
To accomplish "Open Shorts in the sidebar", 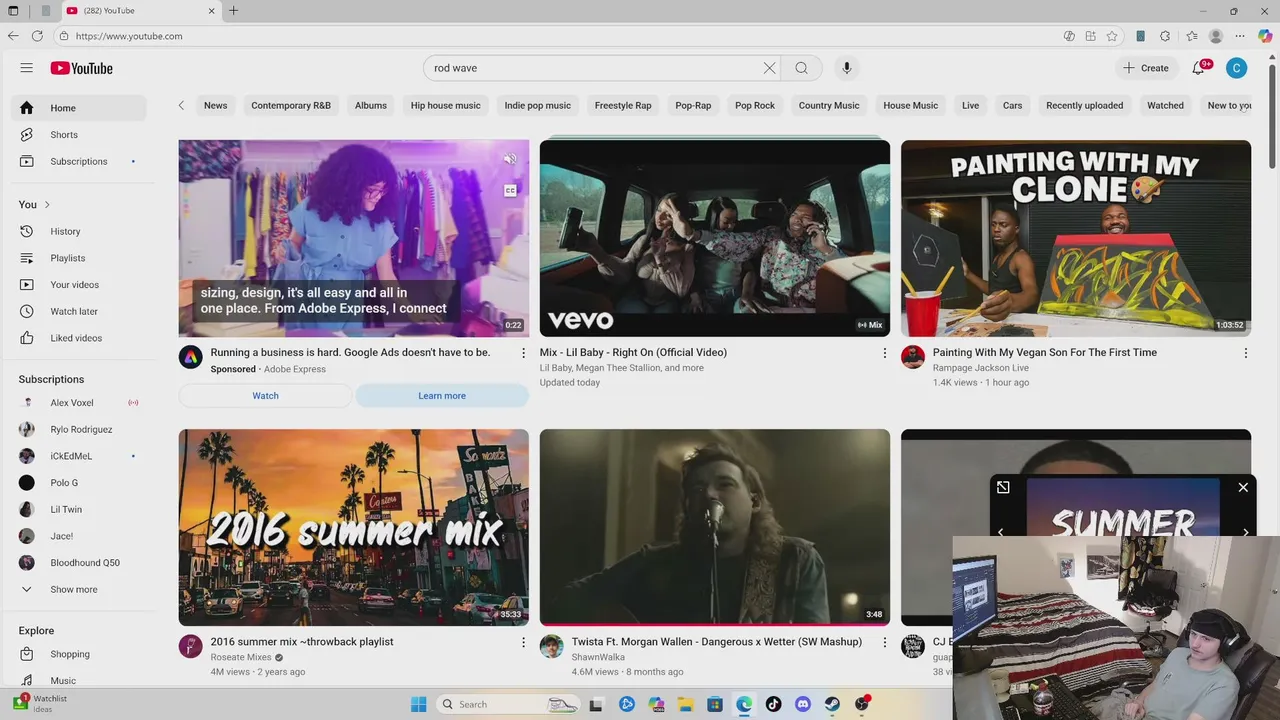I will [x=78, y=135].
